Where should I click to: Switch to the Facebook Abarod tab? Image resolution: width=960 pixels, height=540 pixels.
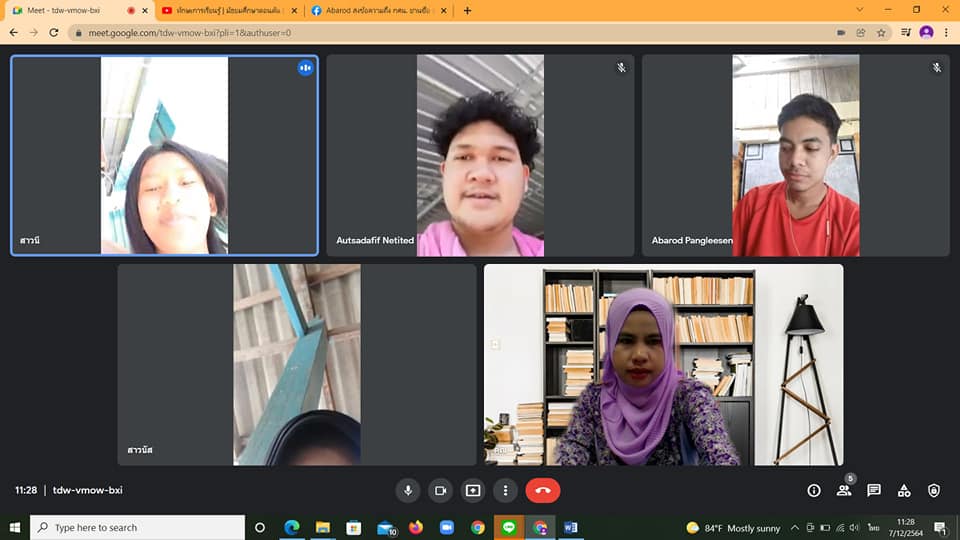[x=372, y=10]
